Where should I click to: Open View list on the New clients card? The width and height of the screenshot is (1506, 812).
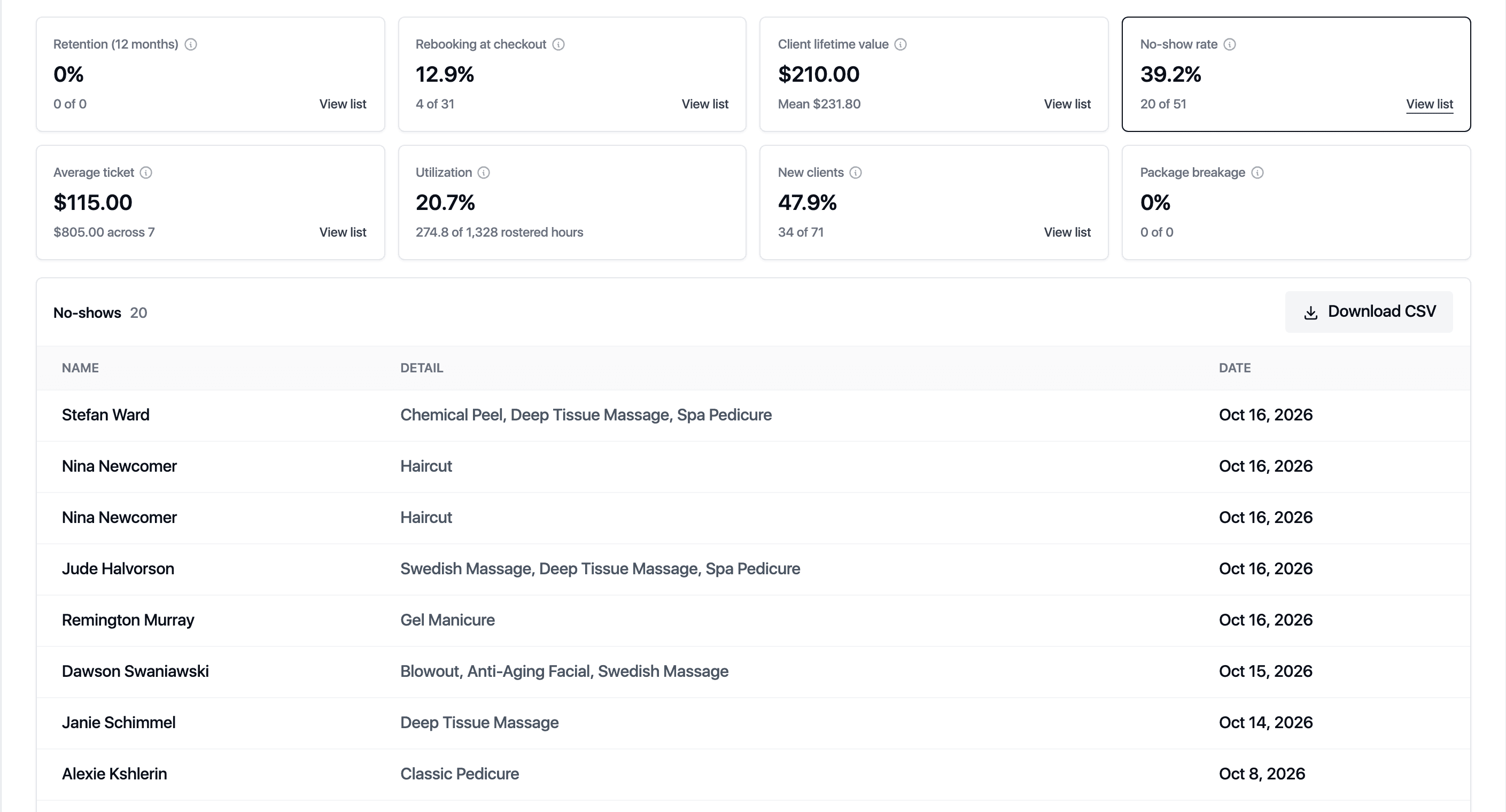point(1067,232)
